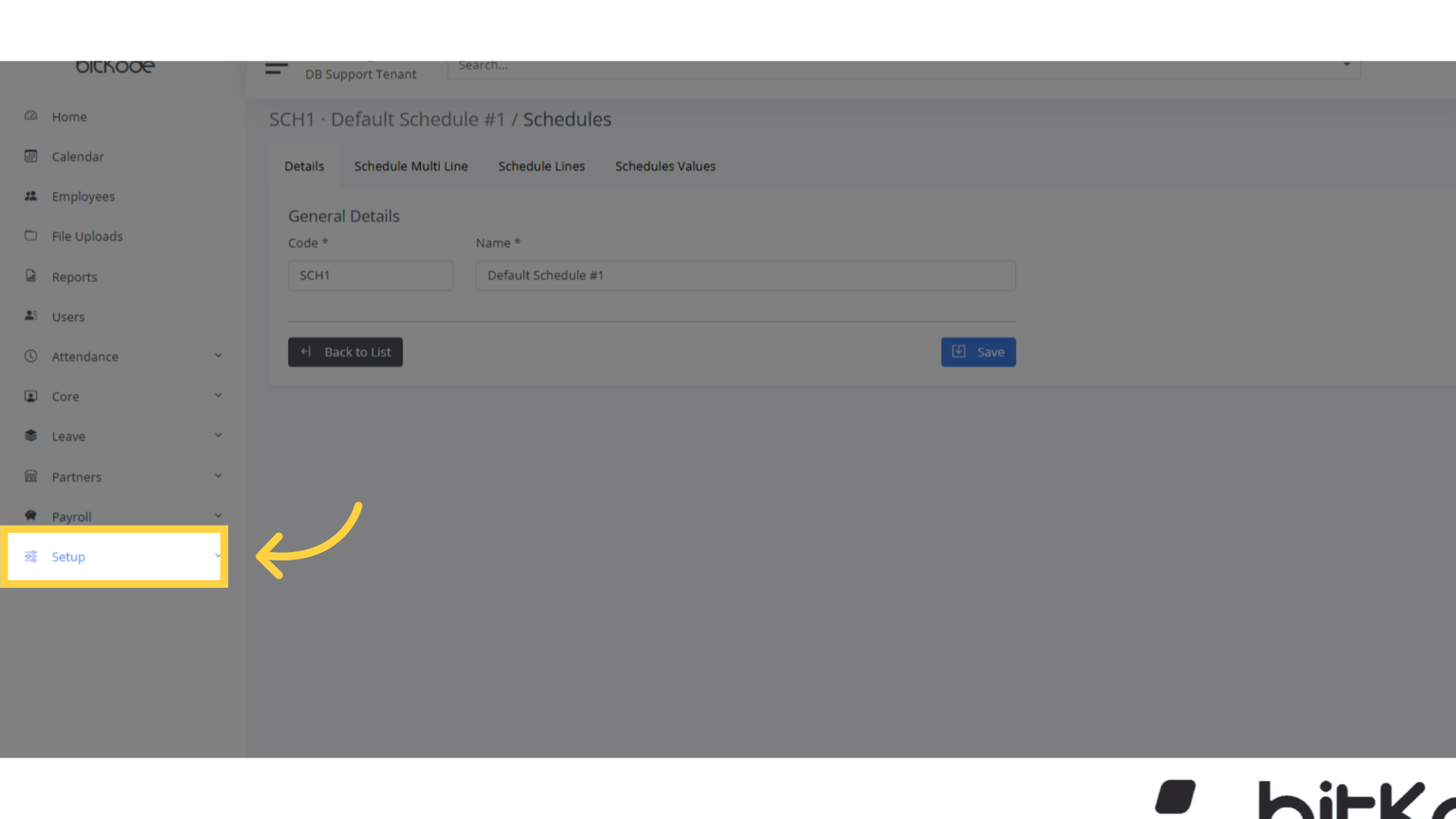
Task: Open the search suggestions dropdown arrow
Action: click(1348, 65)
